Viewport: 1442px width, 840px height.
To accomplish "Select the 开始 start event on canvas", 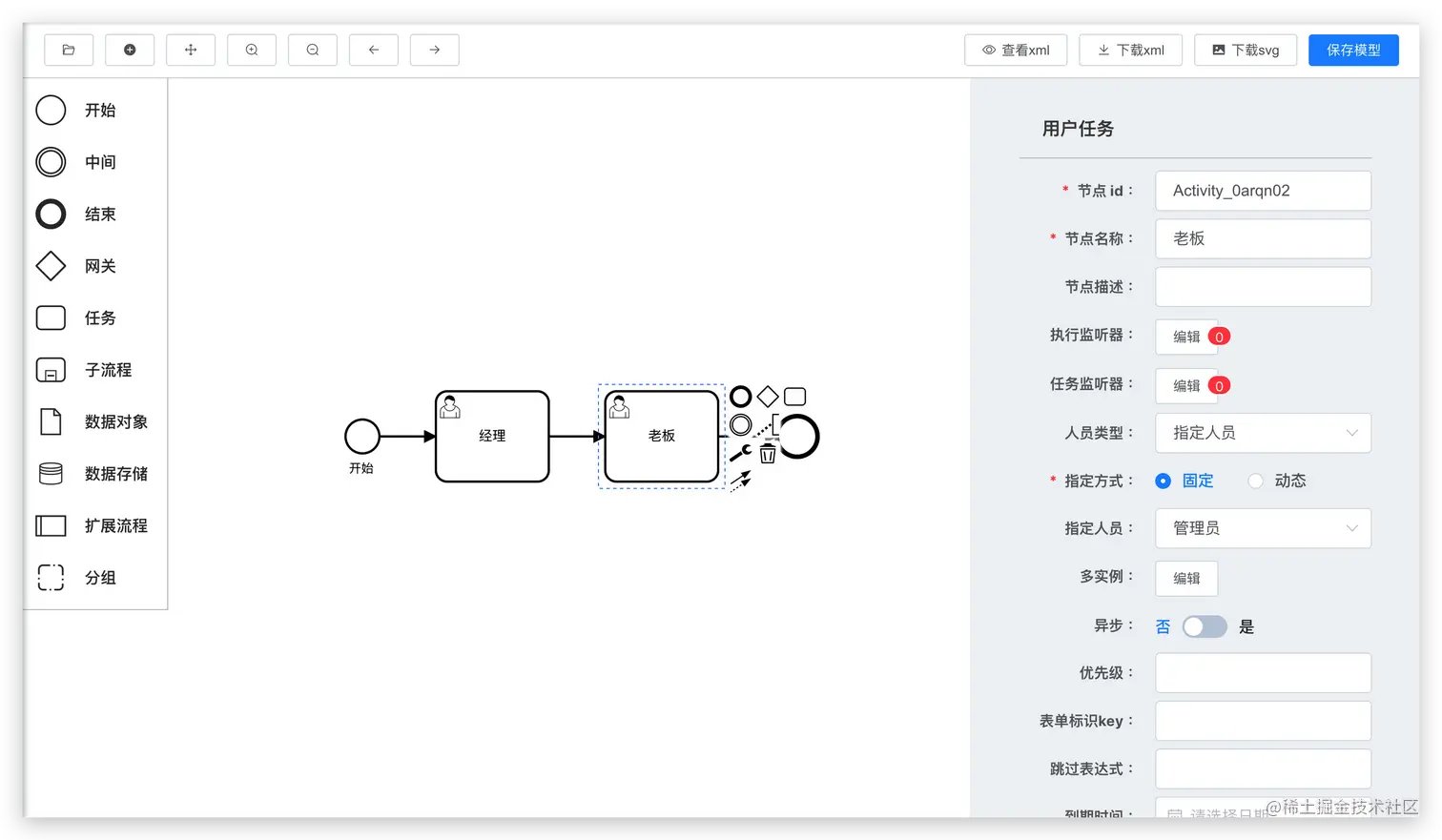I will coord(362,437).
